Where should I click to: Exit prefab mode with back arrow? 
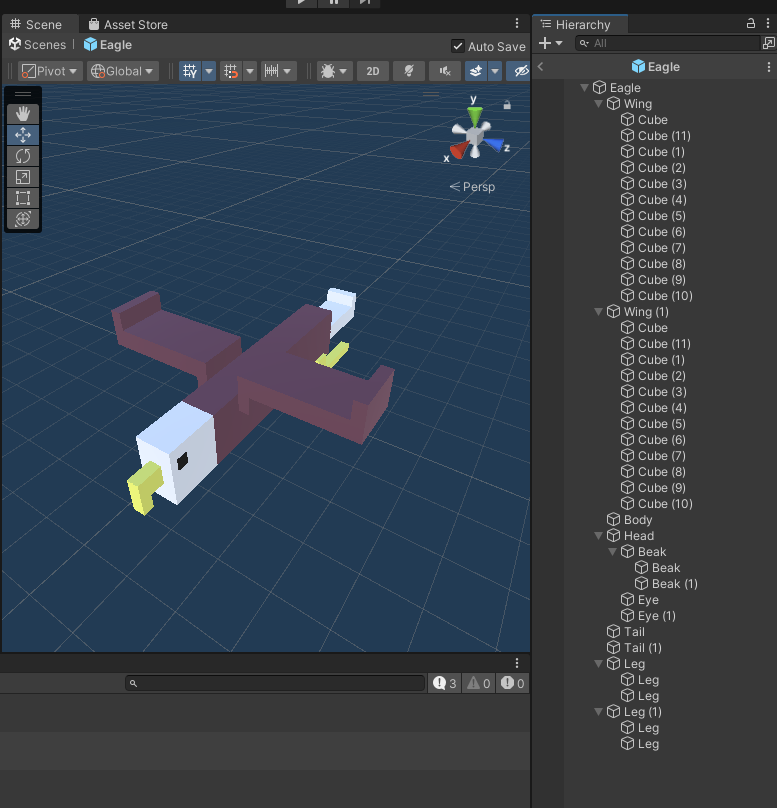point(540,66)
